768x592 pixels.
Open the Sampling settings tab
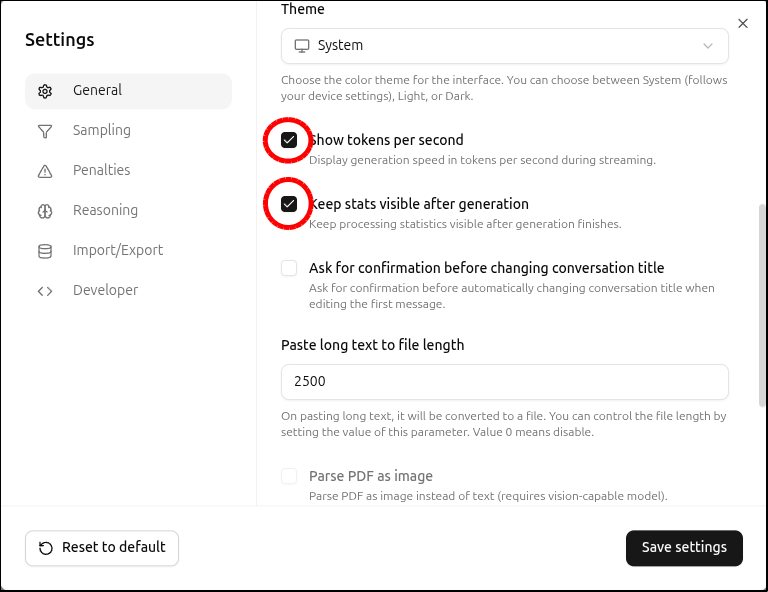click(x=101, y=130)
